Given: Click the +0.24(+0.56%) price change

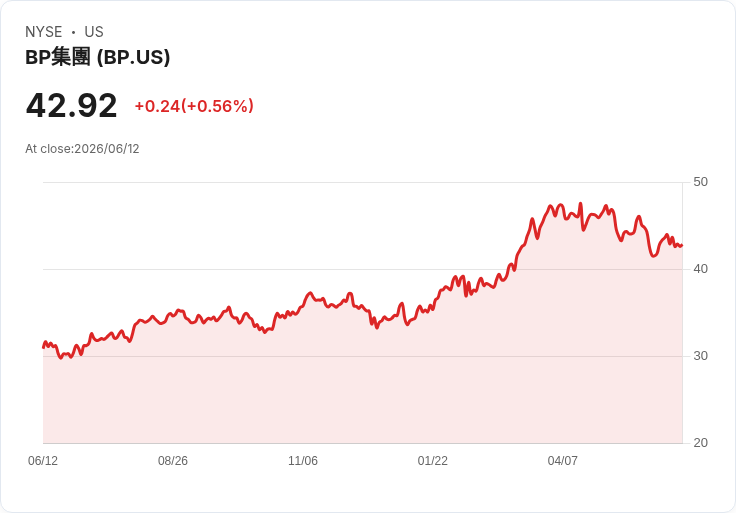Looking at the screenshot, I should tap(194, 106).
